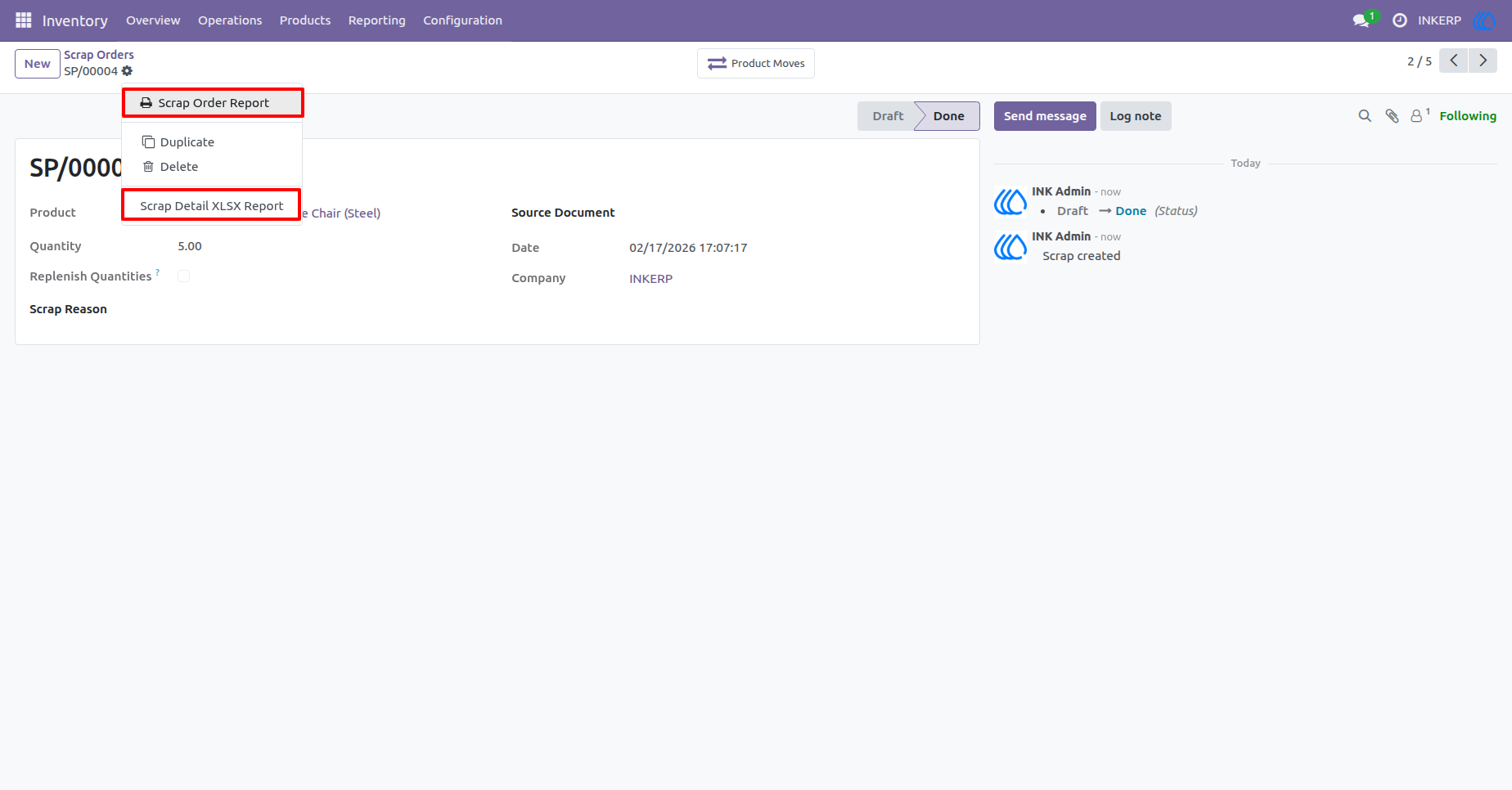Click INK Admin avatar on Scrap created message
This screenshot has width=1512, height=790.
(1010, 246)
